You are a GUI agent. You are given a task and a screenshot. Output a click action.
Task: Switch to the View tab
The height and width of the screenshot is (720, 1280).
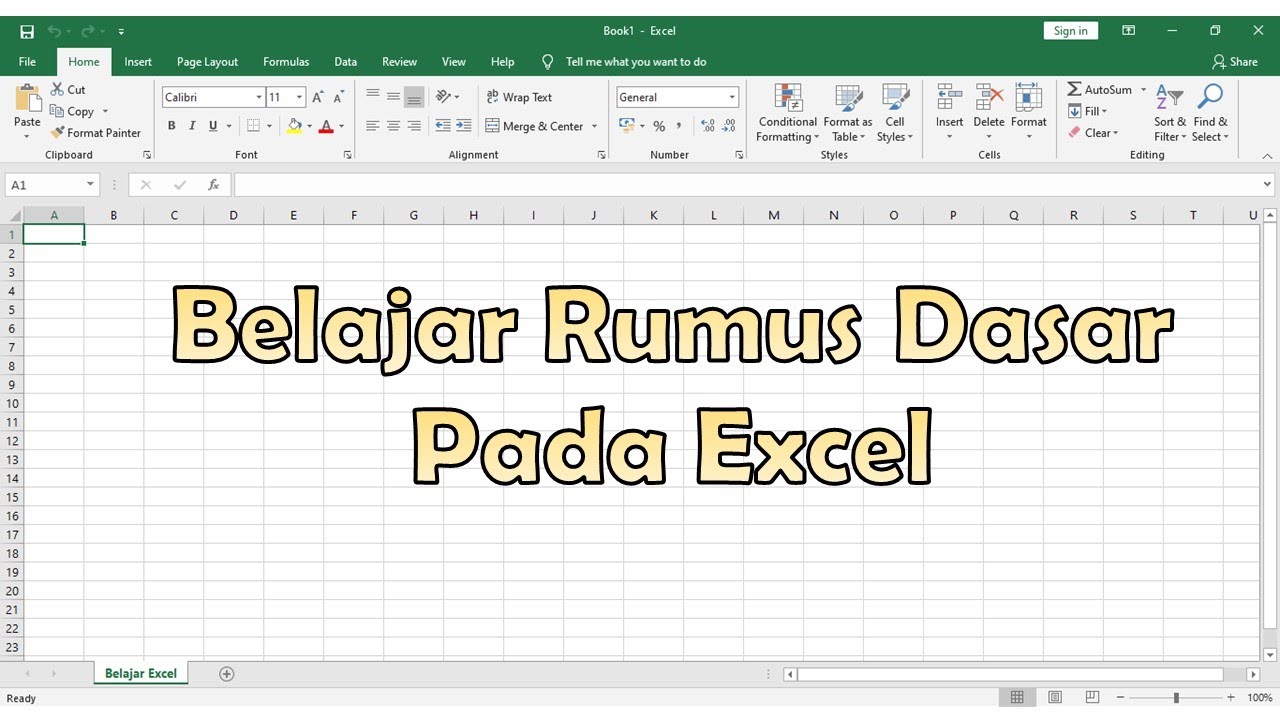pos(454,62)
